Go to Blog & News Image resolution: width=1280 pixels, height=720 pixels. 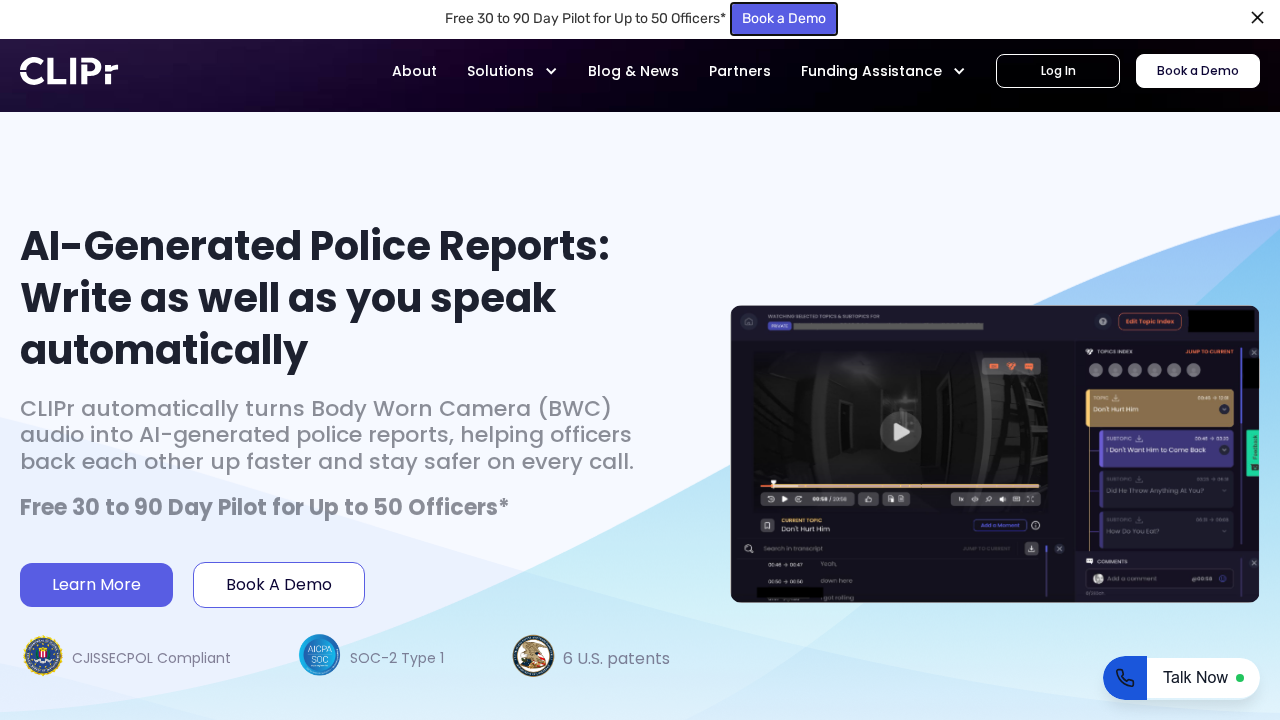click(x=633, y=71)
